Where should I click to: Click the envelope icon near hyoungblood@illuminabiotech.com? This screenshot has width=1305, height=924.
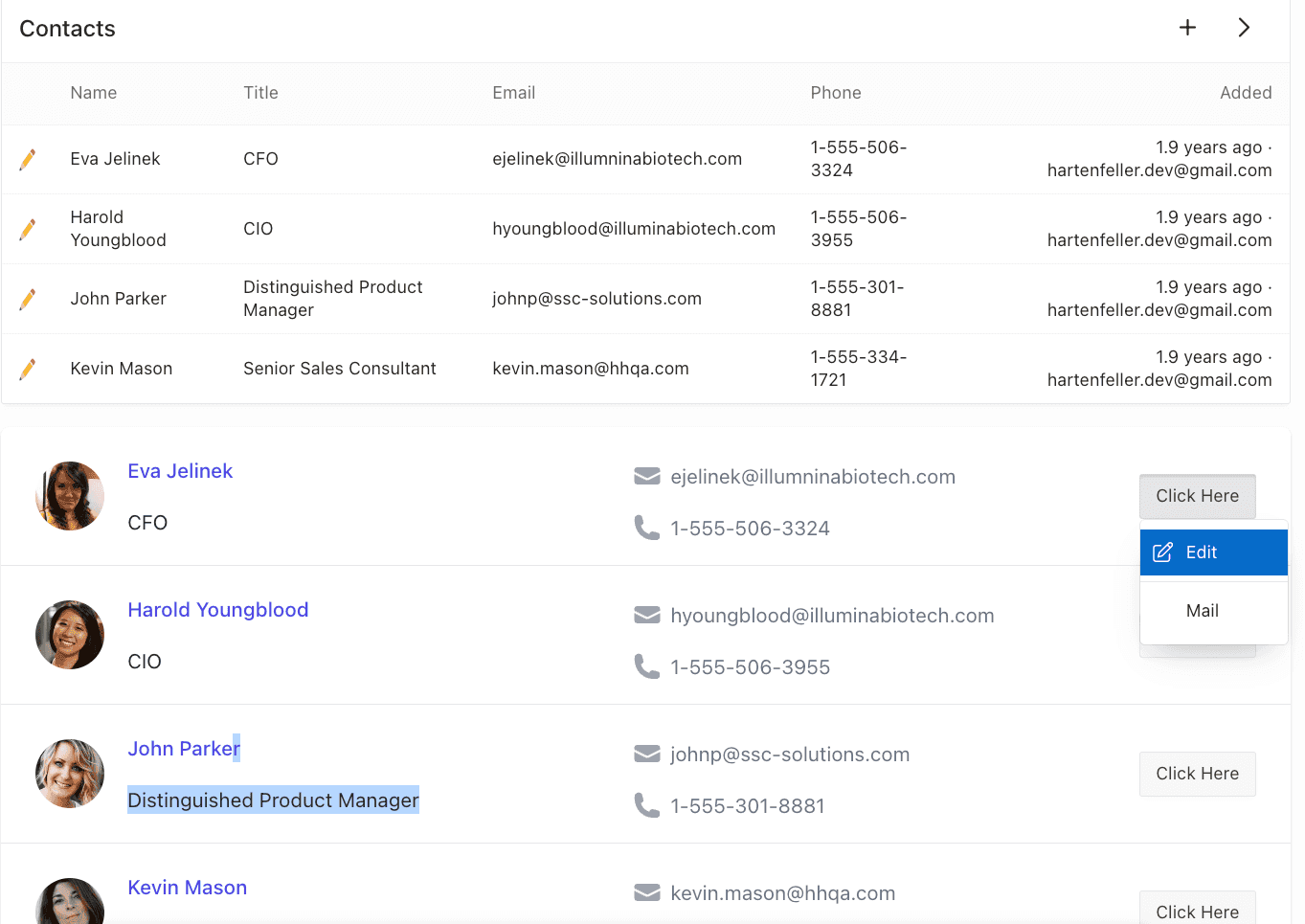point(647,615)
